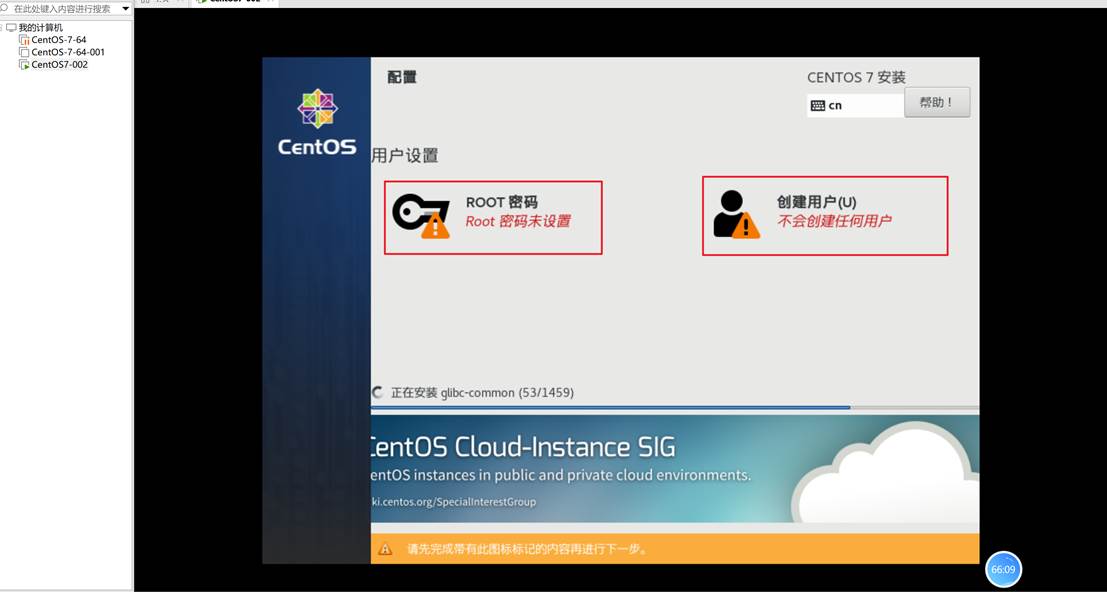
Task: Click the 用户设置 section heading
Action: [405, 156]
